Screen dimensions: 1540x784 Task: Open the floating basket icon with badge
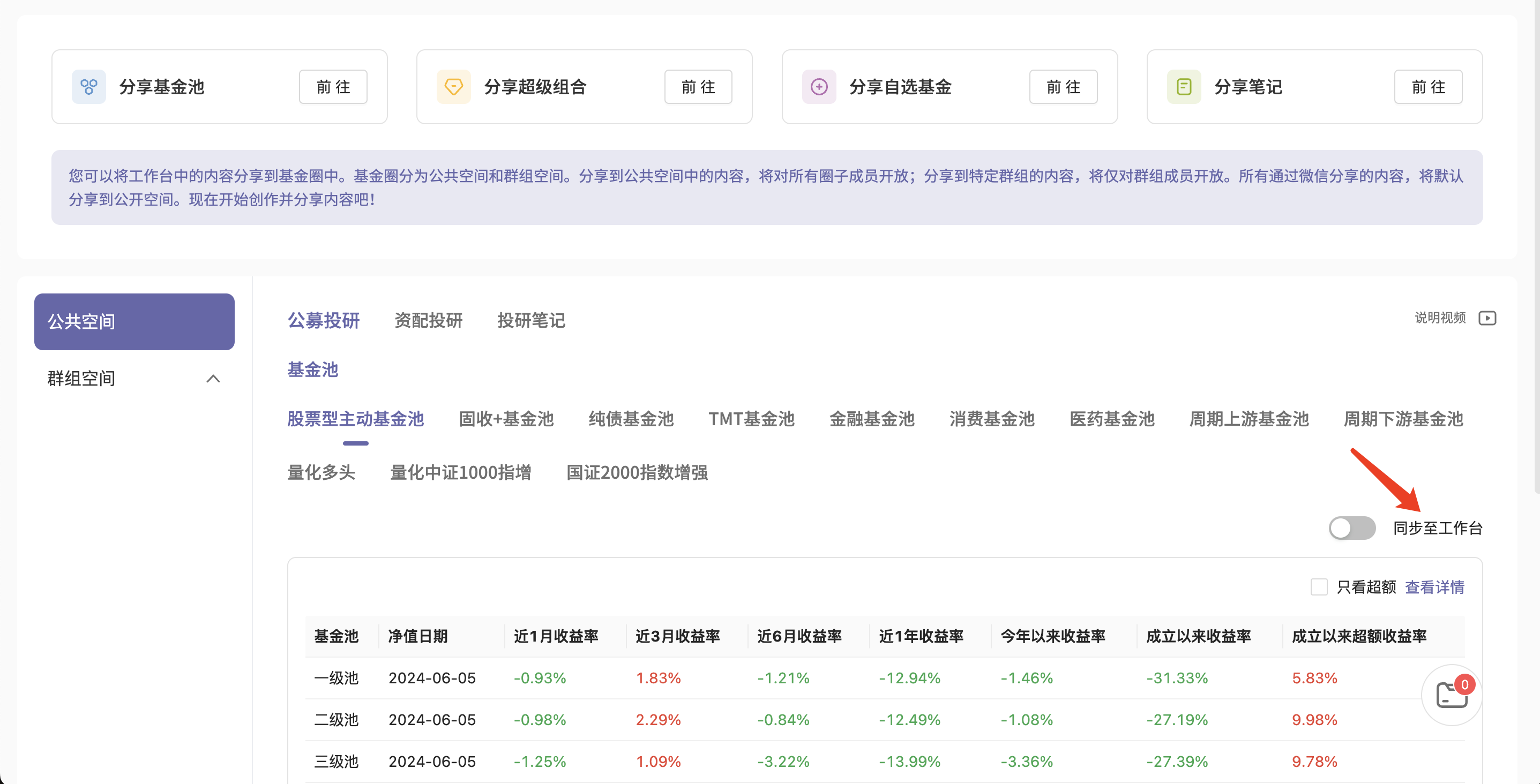[x=1452, y=695]
